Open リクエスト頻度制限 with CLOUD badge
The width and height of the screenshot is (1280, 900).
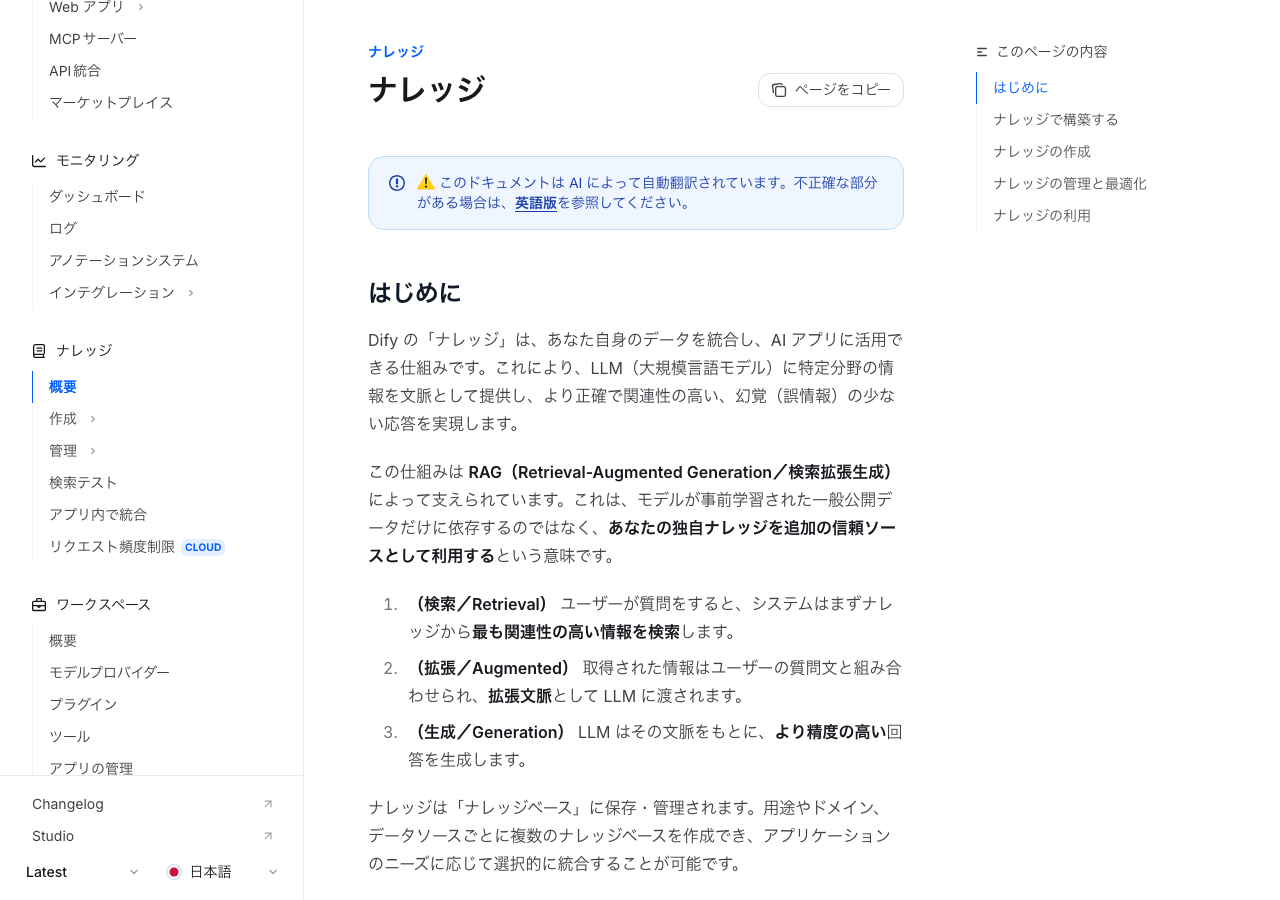112,547
